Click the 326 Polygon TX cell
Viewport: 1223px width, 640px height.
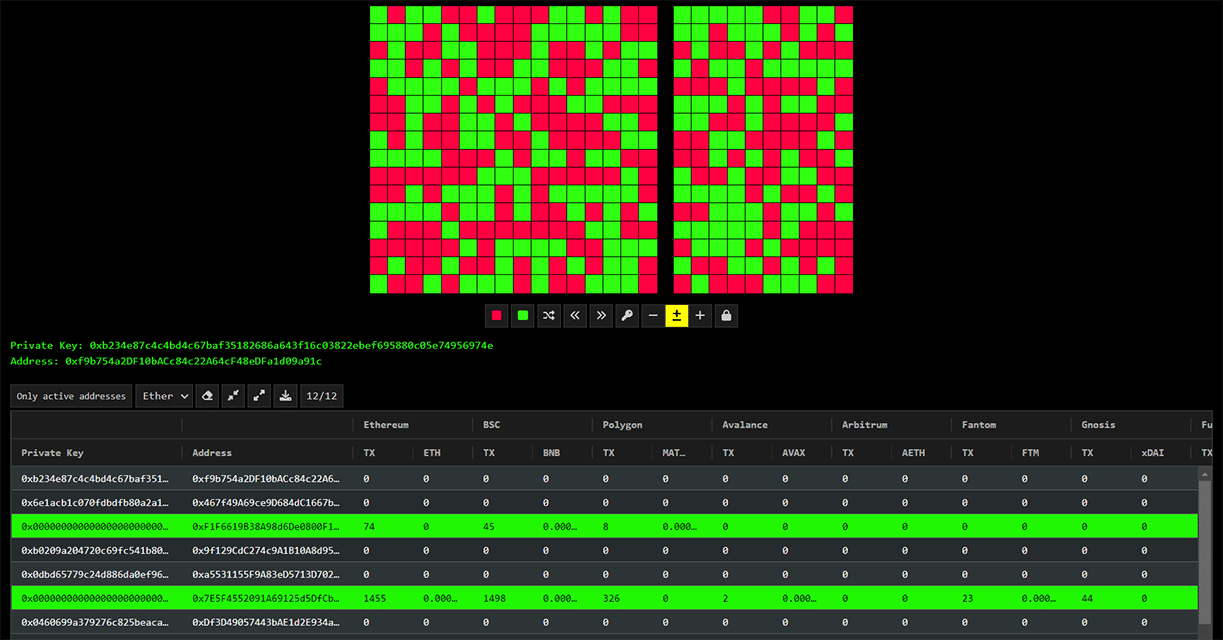coord(622,598)
